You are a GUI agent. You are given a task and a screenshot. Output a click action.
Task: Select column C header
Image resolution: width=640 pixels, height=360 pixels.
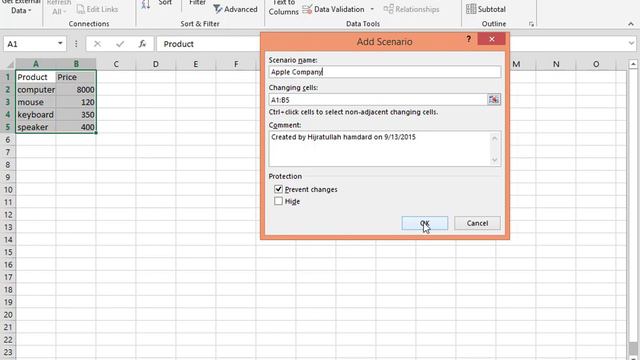[116, 64]
